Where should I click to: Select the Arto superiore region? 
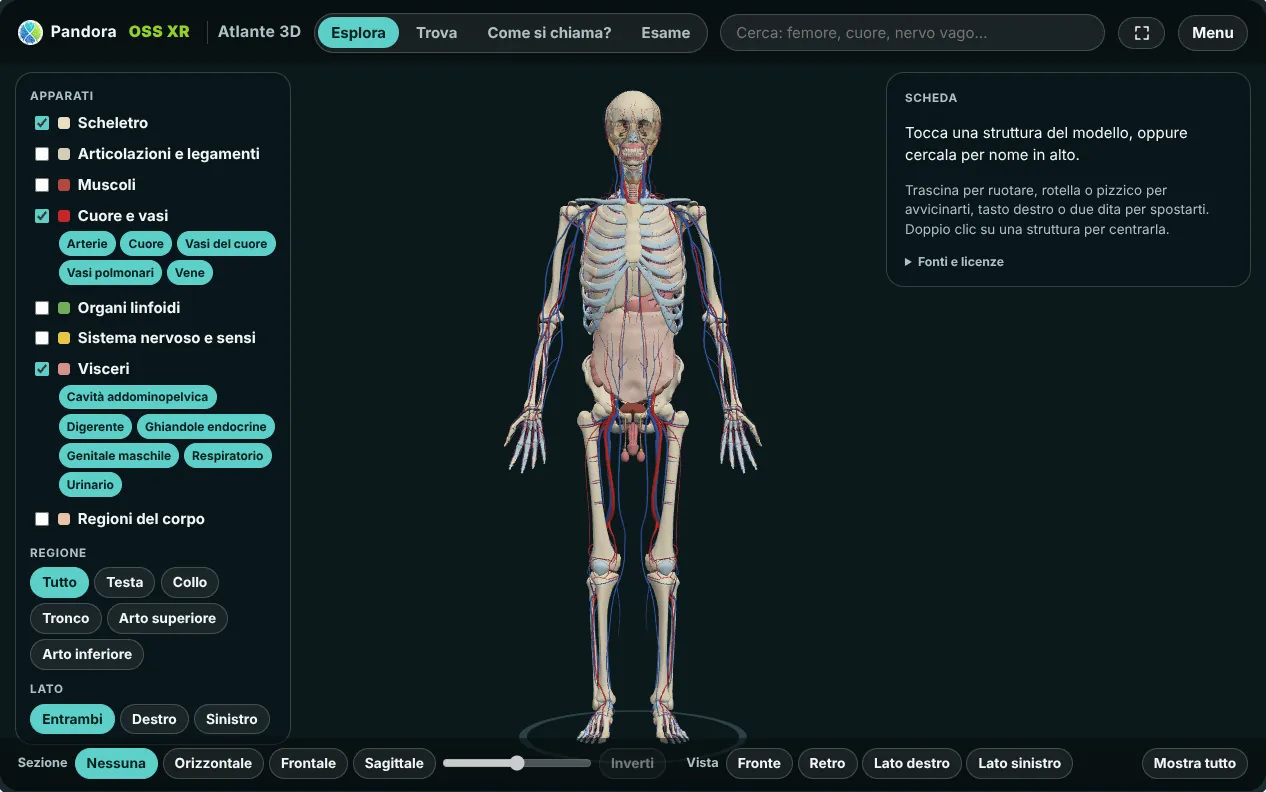tap(167, 618)
